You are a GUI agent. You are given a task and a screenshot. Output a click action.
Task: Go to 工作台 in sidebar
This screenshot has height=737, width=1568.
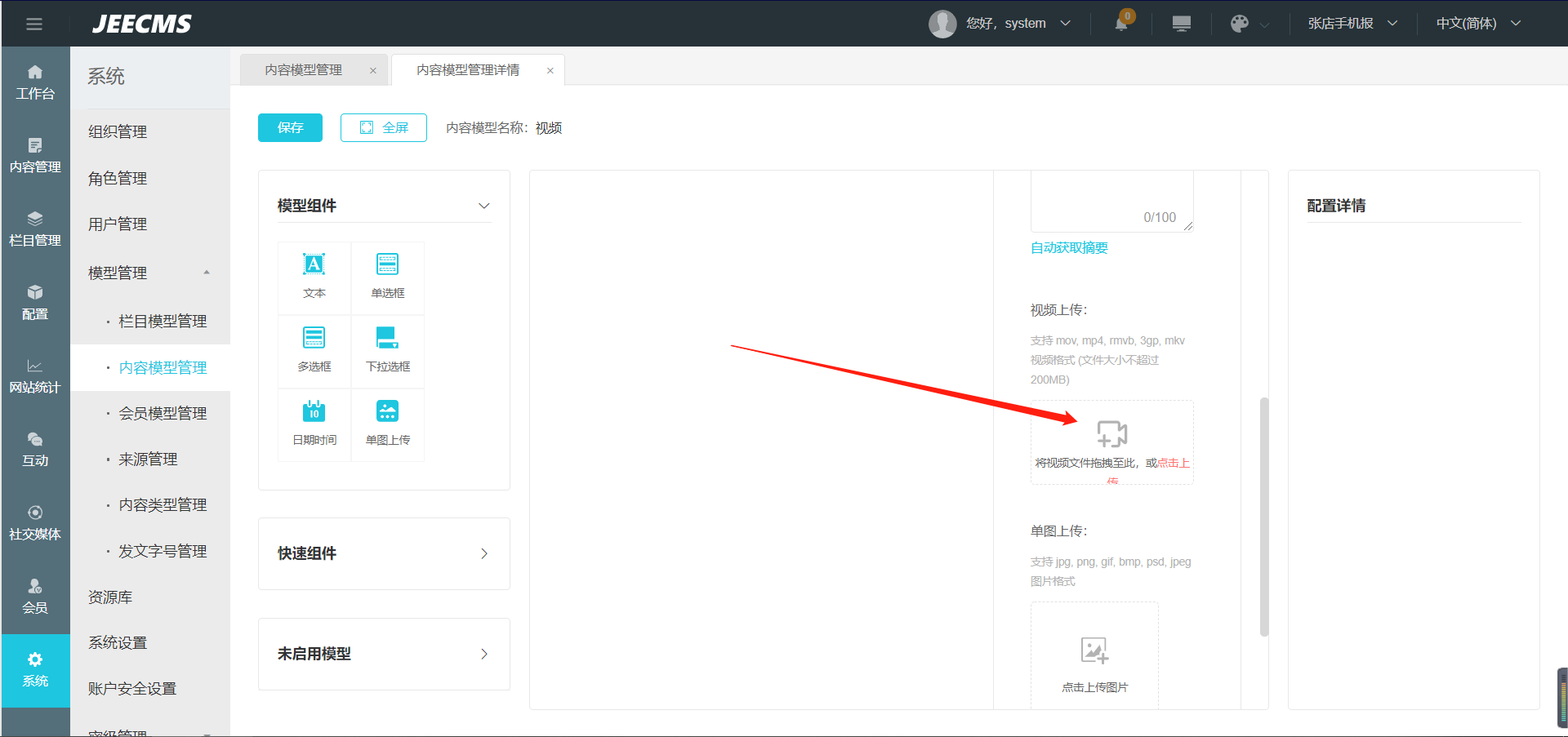point(35,83)
